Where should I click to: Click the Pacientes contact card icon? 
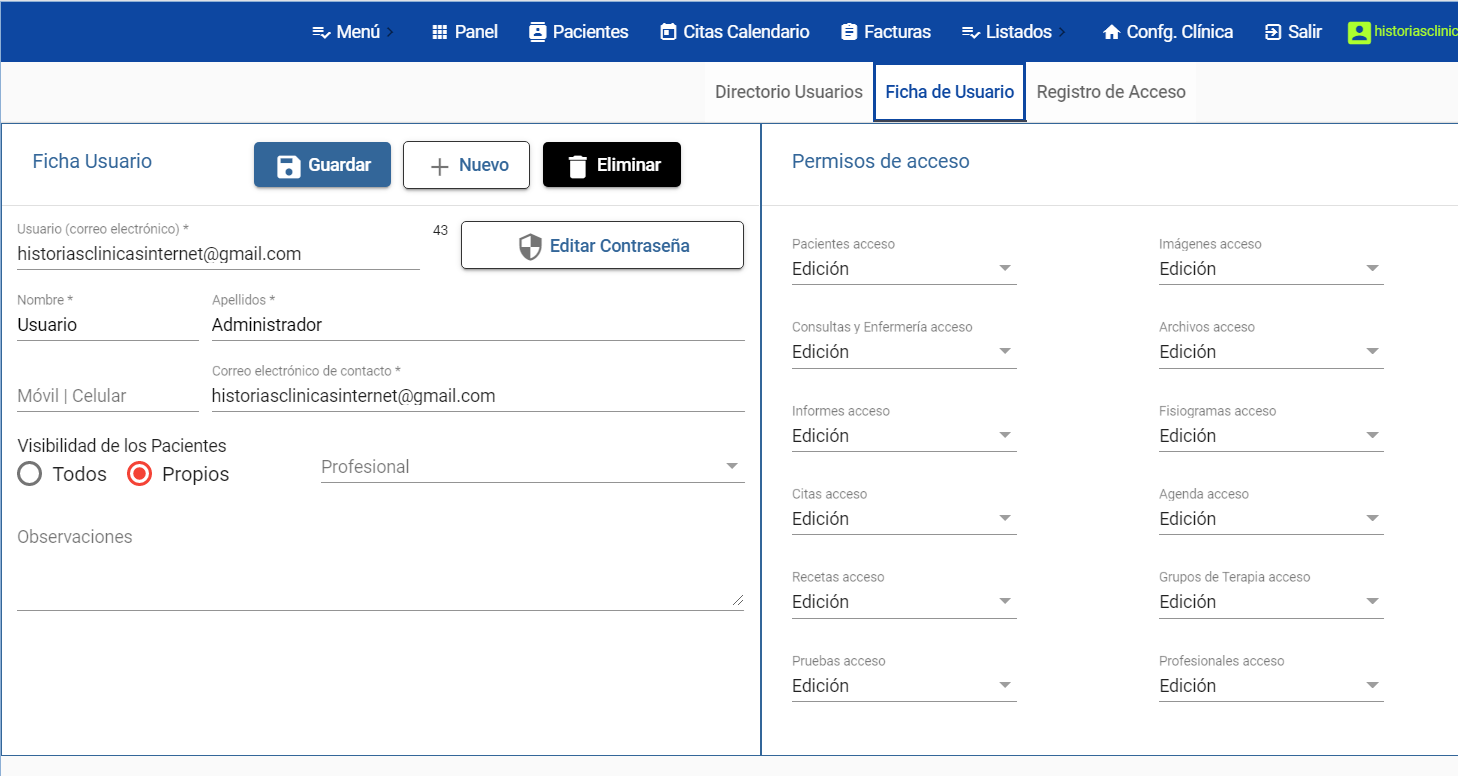click(x=538, y=32)
